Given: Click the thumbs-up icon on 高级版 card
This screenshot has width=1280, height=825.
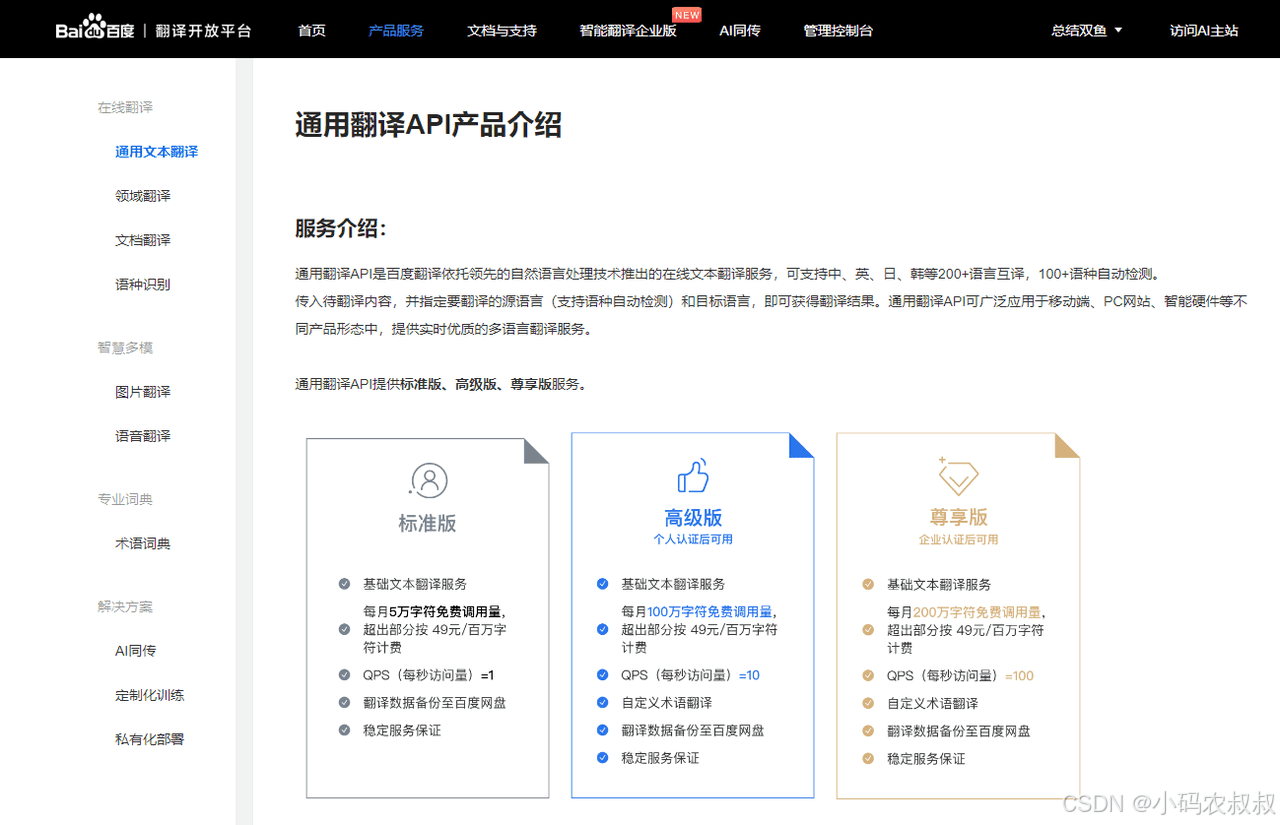Looking at the screenshot, I should click(x=693, y=476).
